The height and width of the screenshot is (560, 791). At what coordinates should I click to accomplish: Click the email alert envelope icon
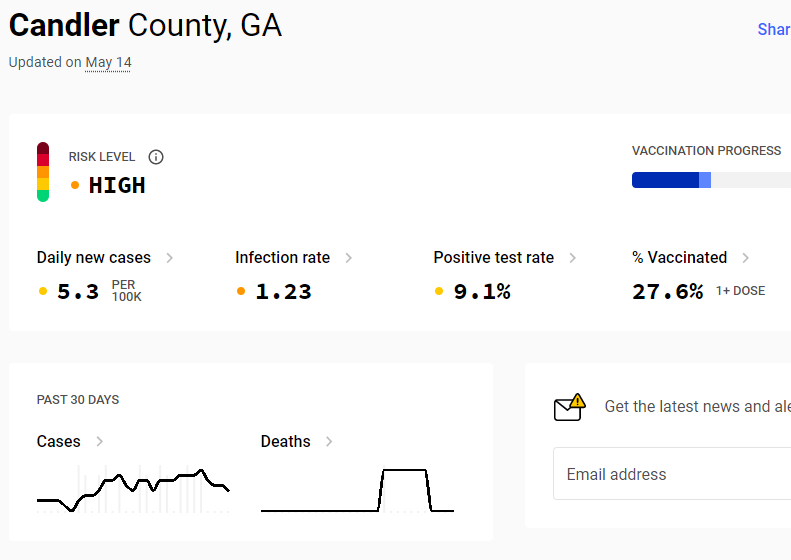coord(569,407)
